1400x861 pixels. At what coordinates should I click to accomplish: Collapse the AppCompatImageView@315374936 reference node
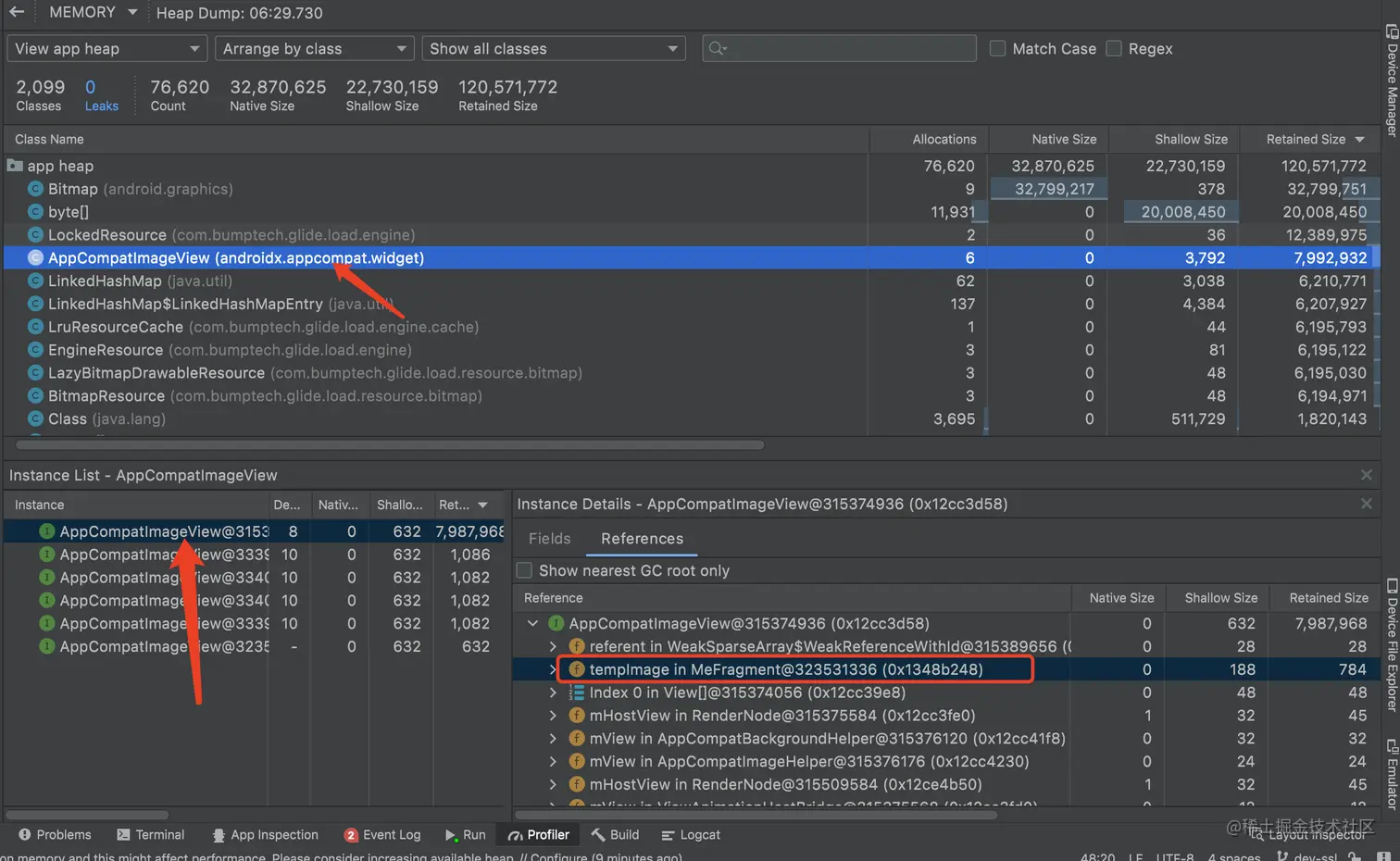tap(533, 623)
